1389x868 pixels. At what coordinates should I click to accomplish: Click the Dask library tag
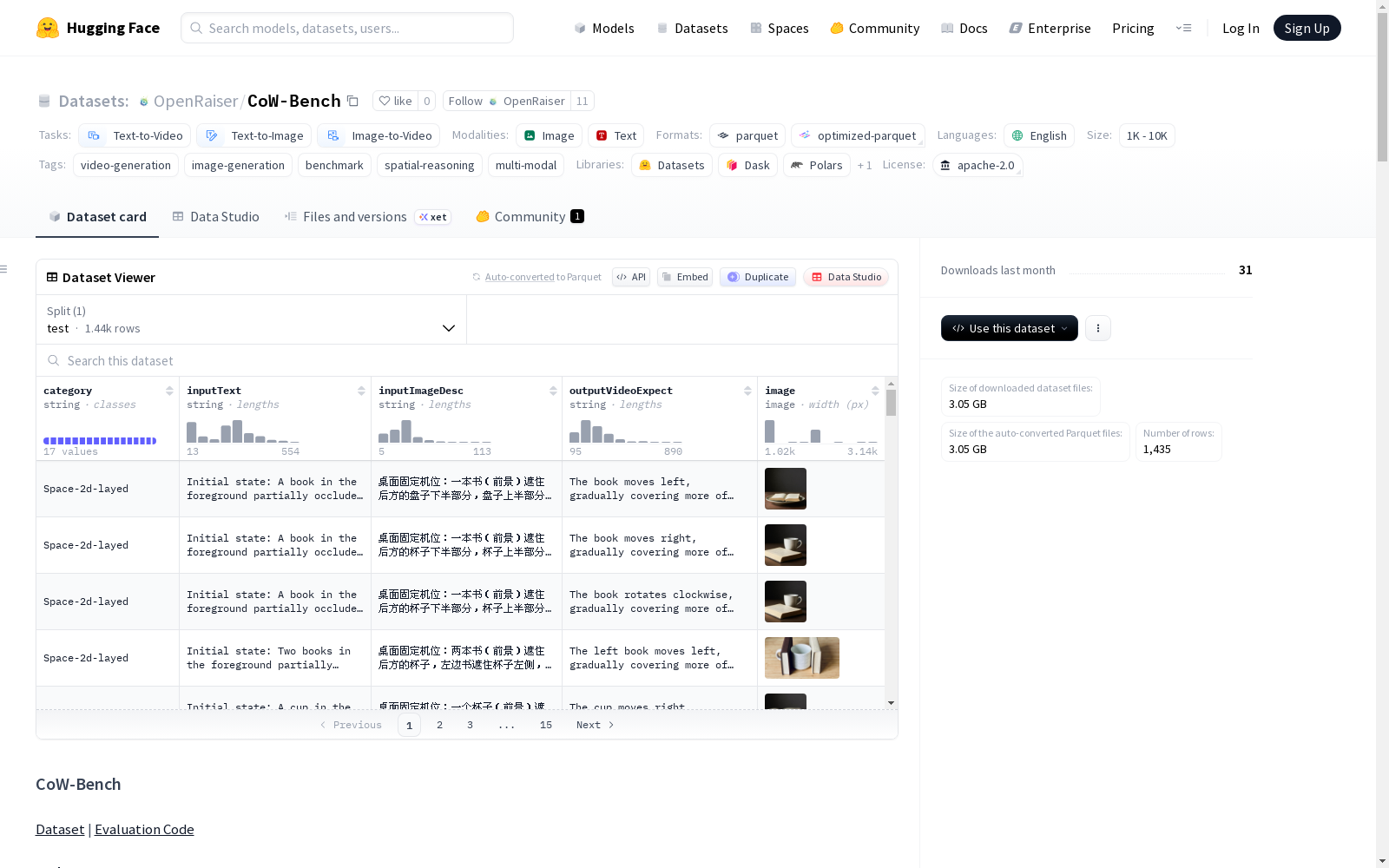pos(747,165)
